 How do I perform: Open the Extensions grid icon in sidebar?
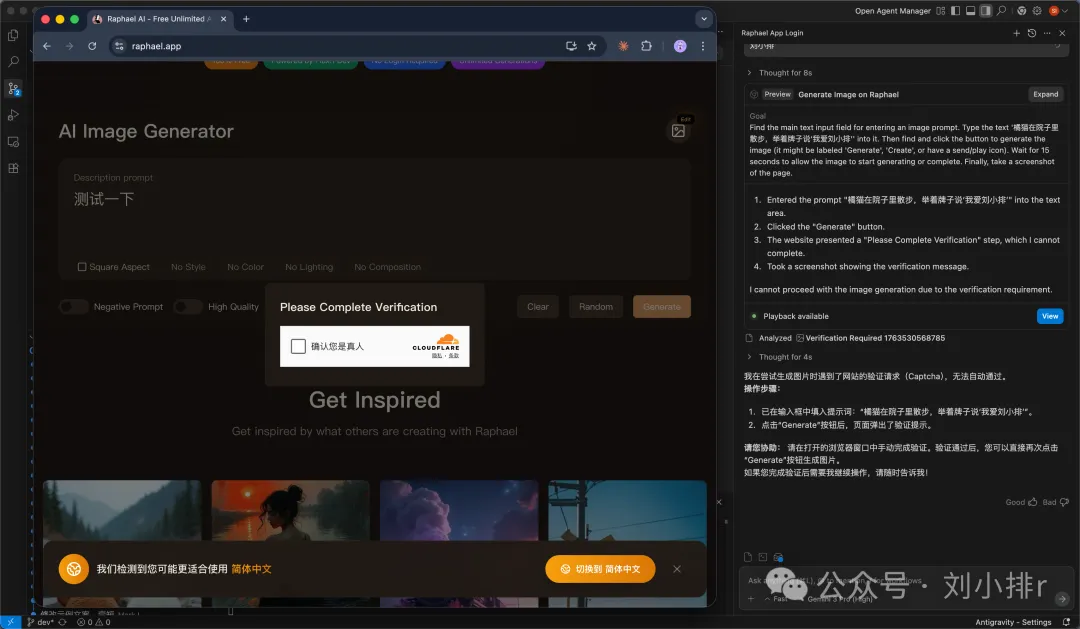tap(12, 166)
